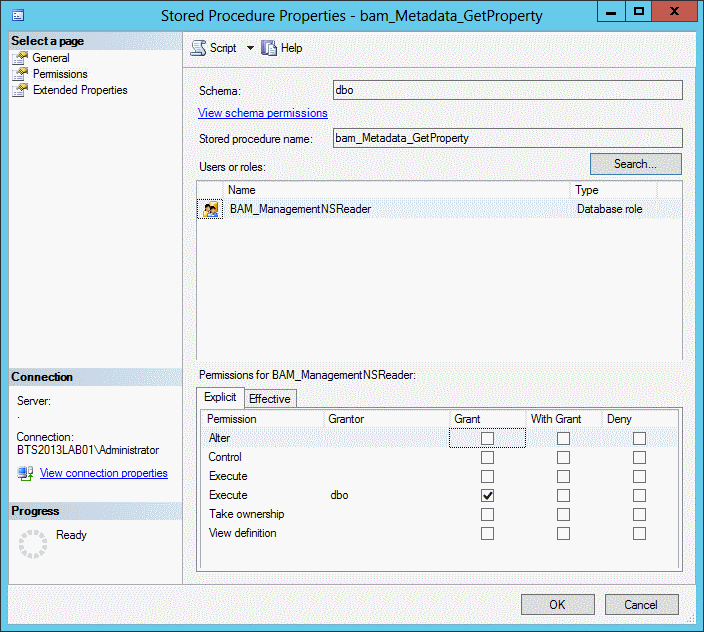
Task: Click the BAM_ManagementNSReader role icon
Action: (211, 210)
